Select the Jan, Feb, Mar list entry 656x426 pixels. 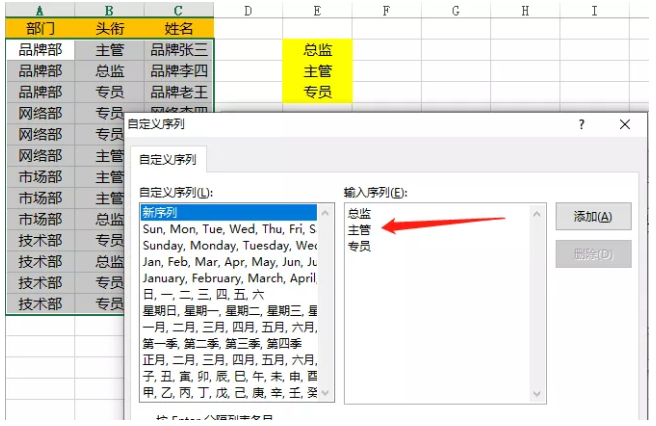[229, 262]
